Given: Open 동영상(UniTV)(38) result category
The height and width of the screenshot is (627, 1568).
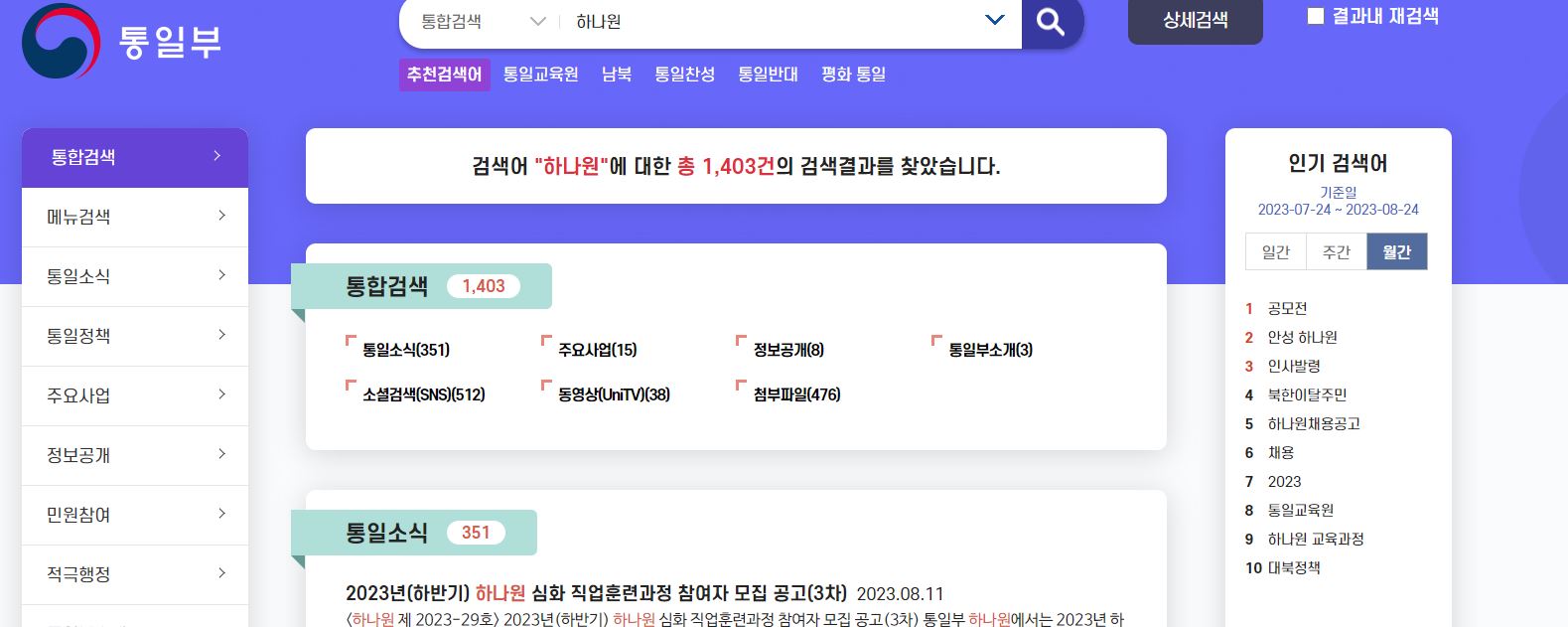Looking at the screenshot, I should [x=614, y=394].
